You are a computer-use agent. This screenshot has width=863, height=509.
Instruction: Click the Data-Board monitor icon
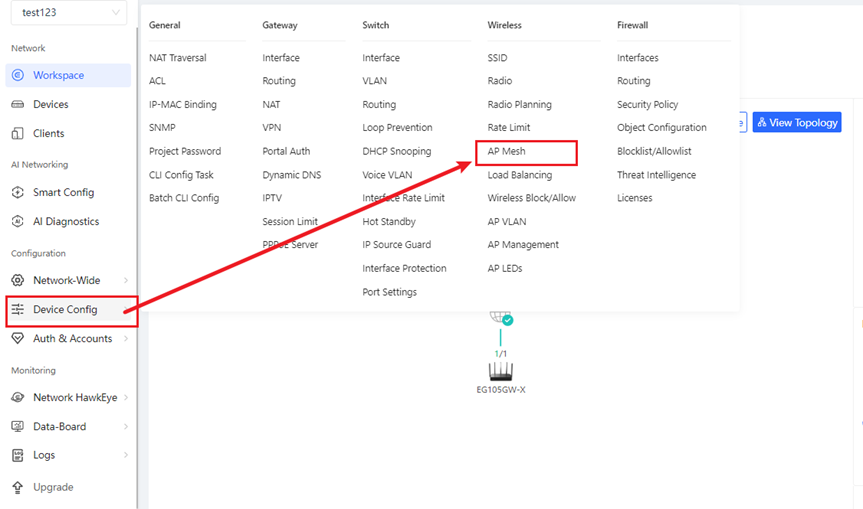click(x=18, y=426)
